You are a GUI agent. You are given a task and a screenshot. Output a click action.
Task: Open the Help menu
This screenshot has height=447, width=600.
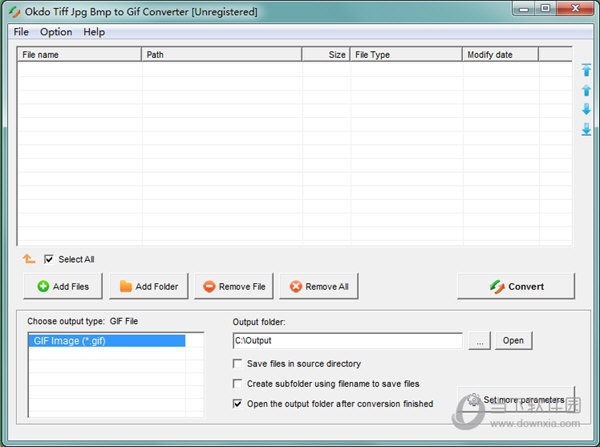[x=94, y=32]
